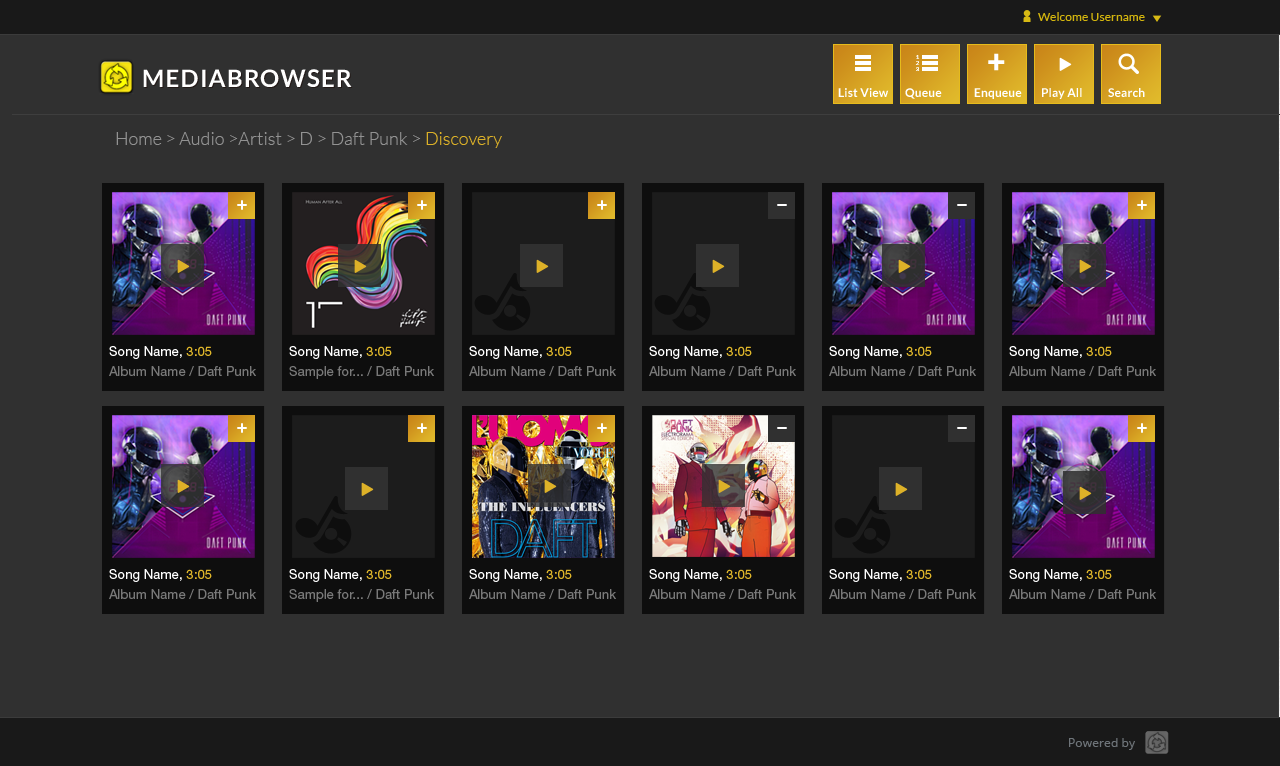Select Daft Punk in the breadcrumb
Image resolution: width=1280 pixels, height=766 pixels.
click(368, 139)
